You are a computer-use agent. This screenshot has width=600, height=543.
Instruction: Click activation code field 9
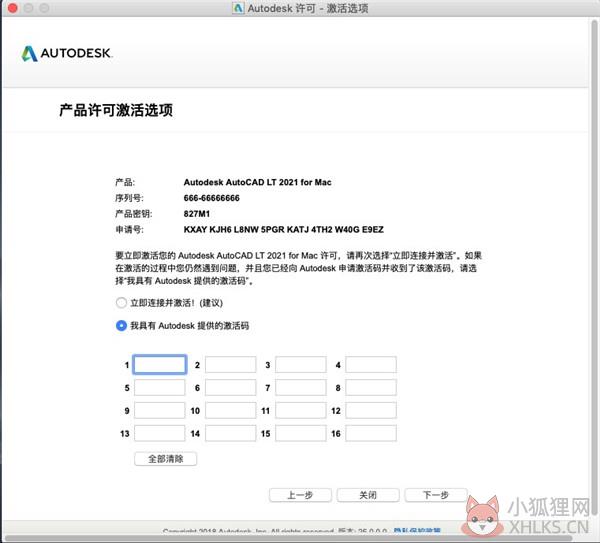point(160,411)
